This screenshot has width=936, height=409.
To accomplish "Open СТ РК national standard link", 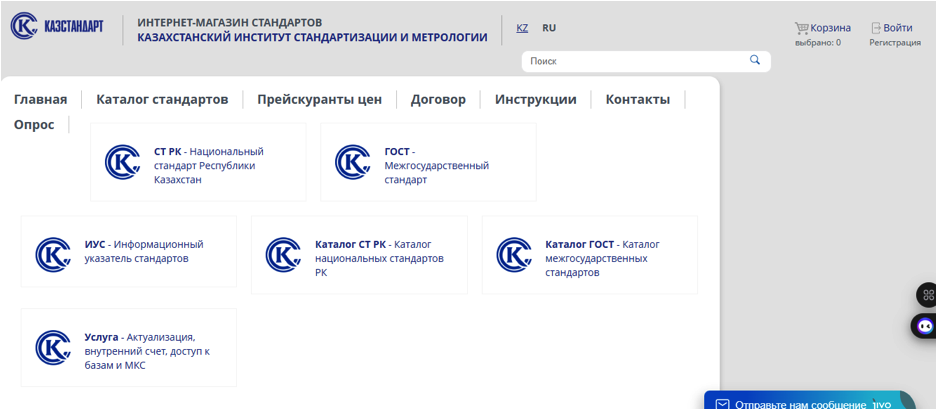I will tap(208, 165).
